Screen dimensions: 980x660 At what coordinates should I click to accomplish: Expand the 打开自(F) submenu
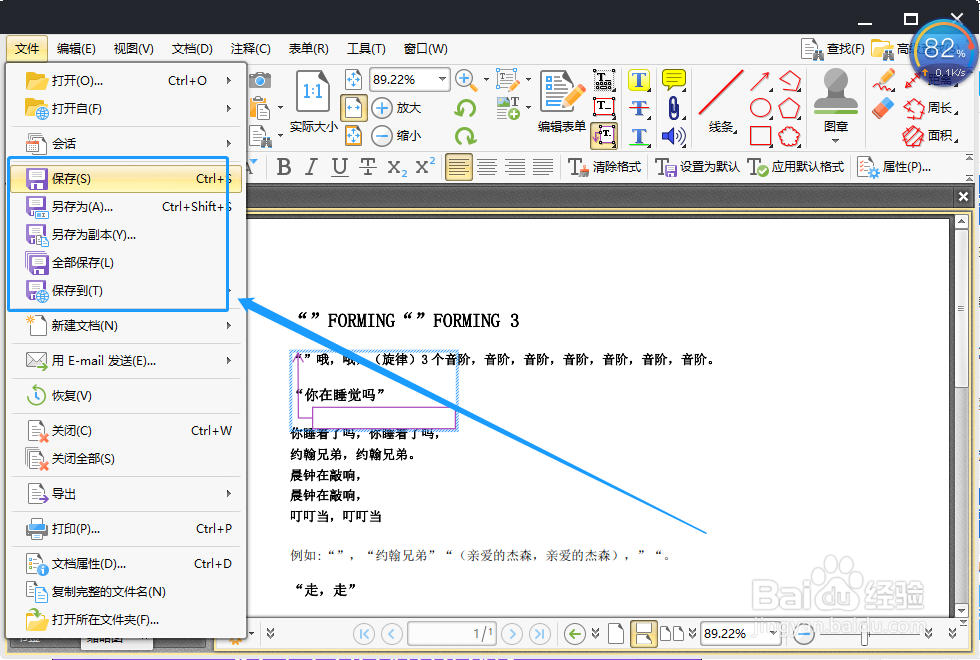coord(229,108)
